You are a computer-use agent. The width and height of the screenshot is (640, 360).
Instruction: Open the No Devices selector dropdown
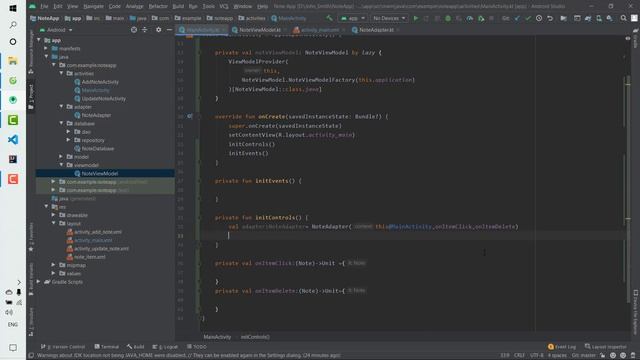point(389,18)
